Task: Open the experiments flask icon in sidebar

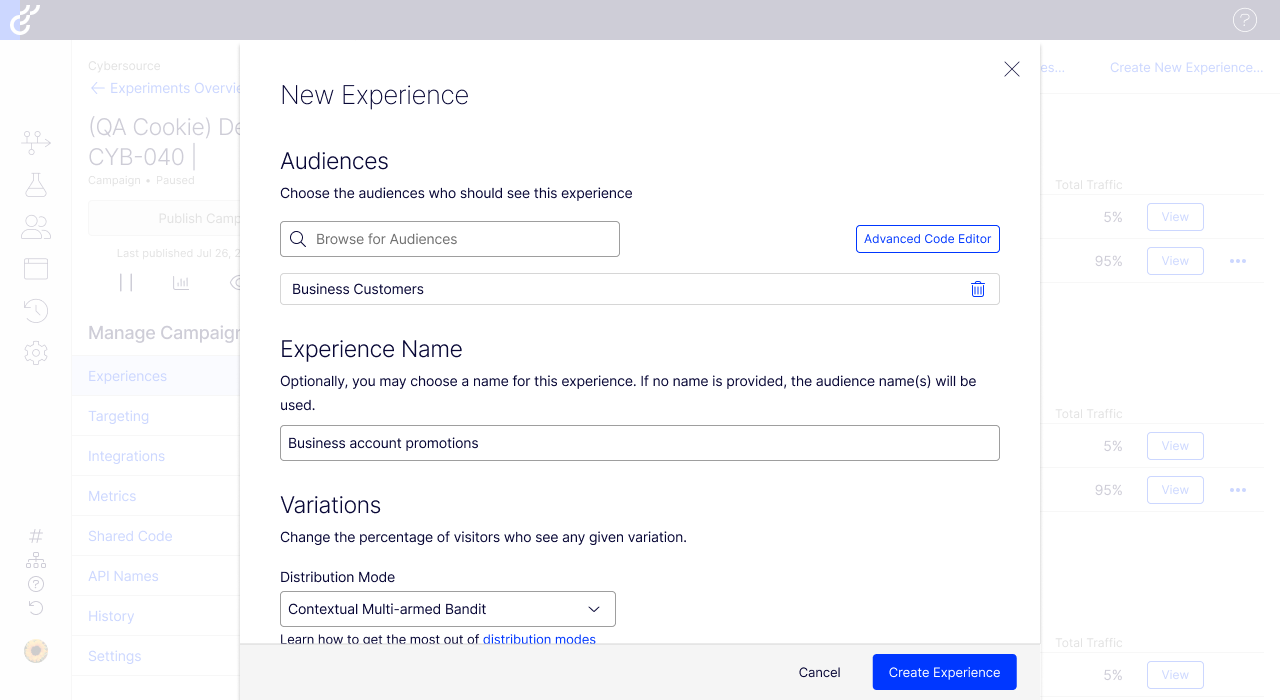Action: 36,185
